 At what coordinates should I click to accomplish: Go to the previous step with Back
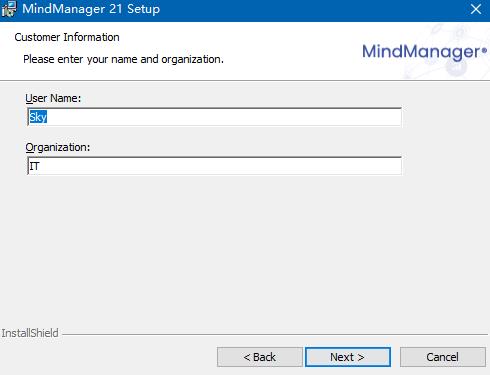pyautogui.click(x=260, y=357)
